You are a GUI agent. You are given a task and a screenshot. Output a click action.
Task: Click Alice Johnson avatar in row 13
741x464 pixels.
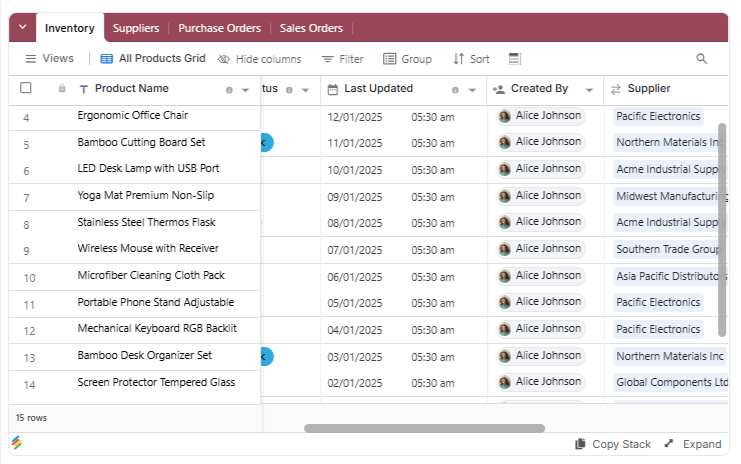point(505,355)
